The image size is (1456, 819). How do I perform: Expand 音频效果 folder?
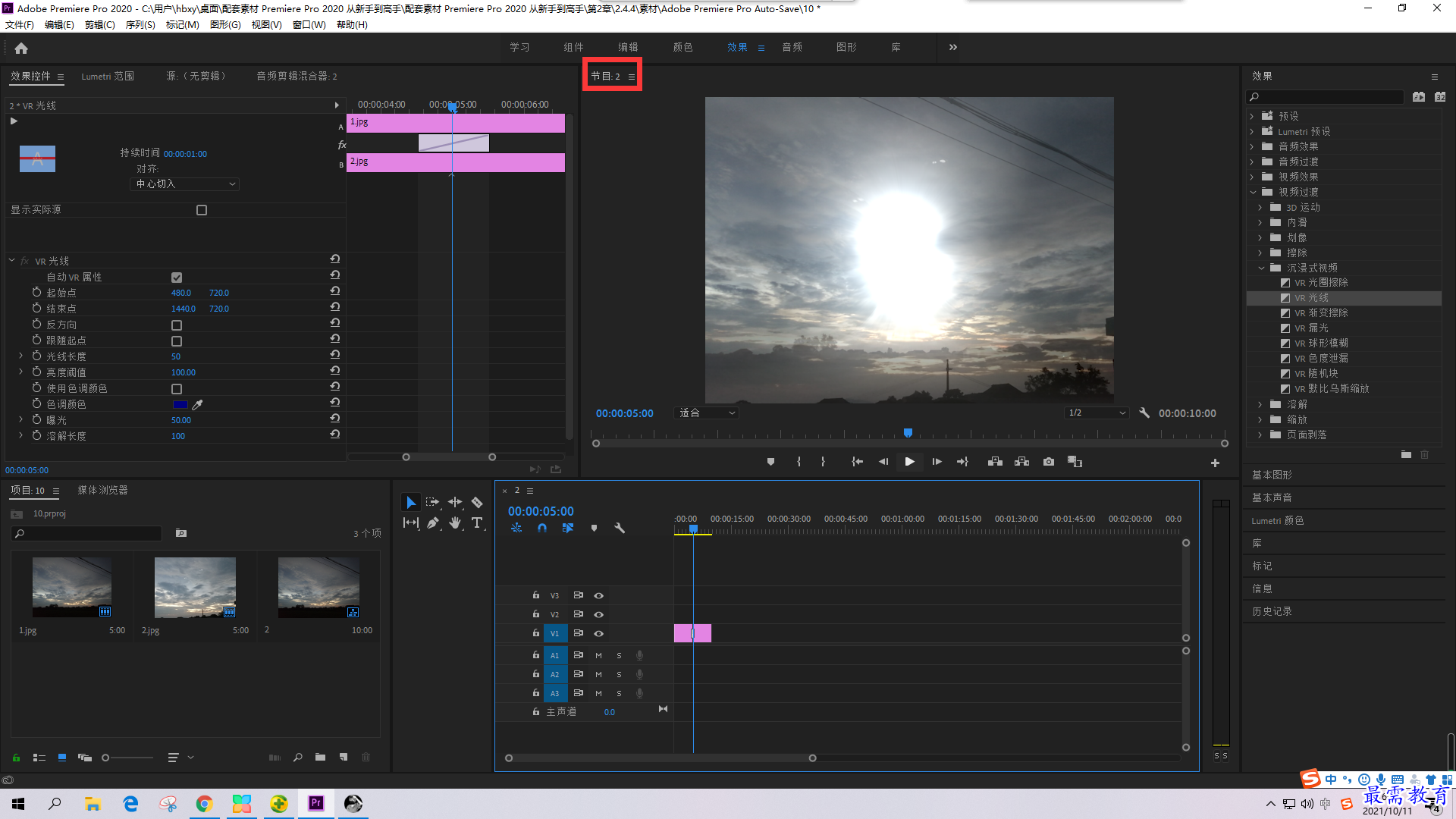(x=1252, y=146)
